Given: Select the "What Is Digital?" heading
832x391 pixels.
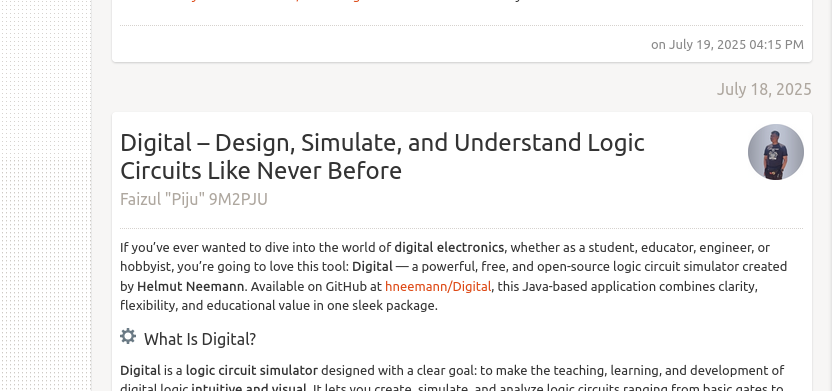Looking at the screenshot, I should 200,339.
